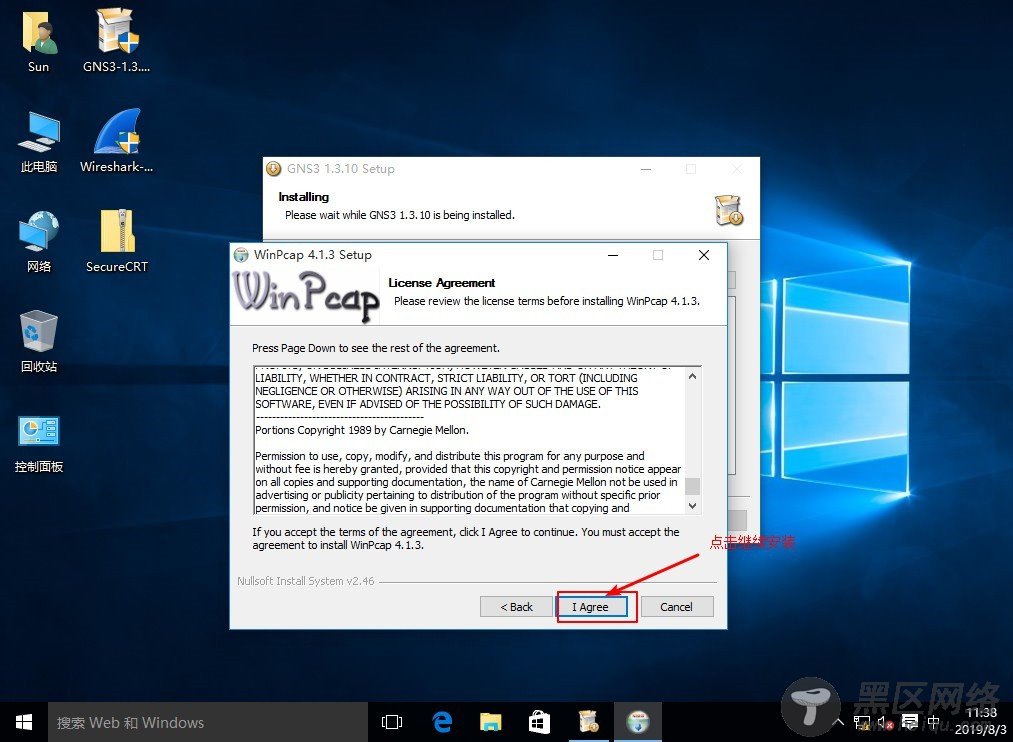The width and height of the screenshot is (1013, 742).
Task: Click the 'Installing' heading in GNS3 window
Action: [304, 197]
